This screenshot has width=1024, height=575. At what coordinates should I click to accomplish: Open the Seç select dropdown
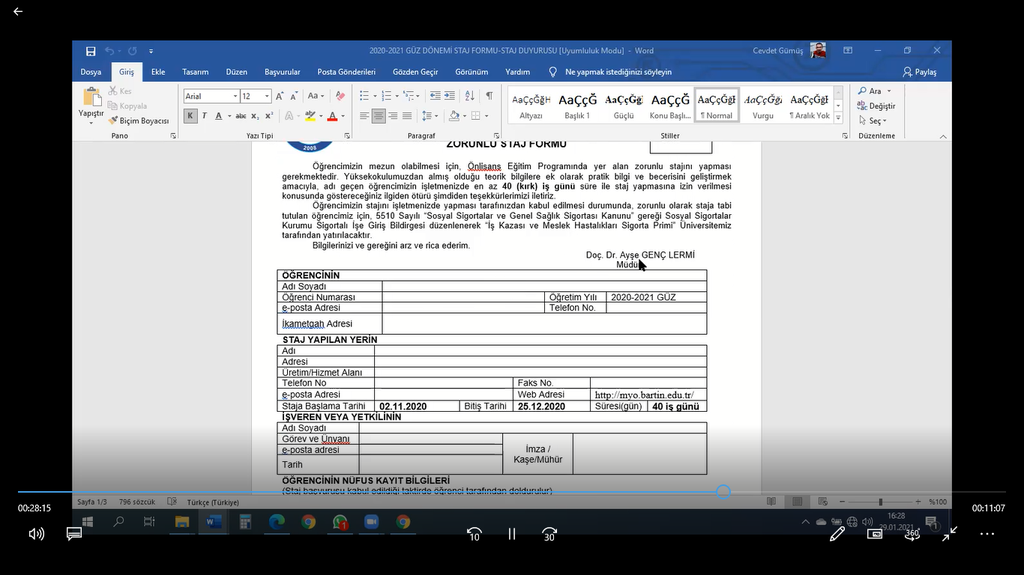pos(873,121)
